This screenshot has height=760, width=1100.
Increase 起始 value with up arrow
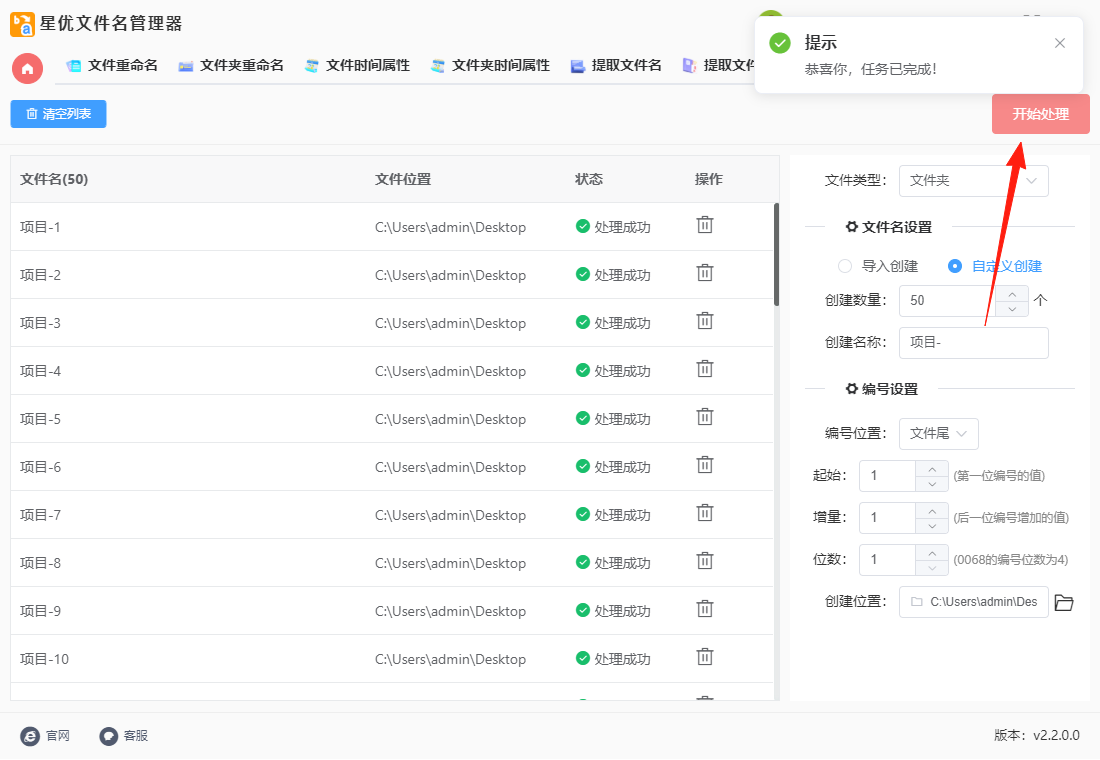click(x=932, y=469)
